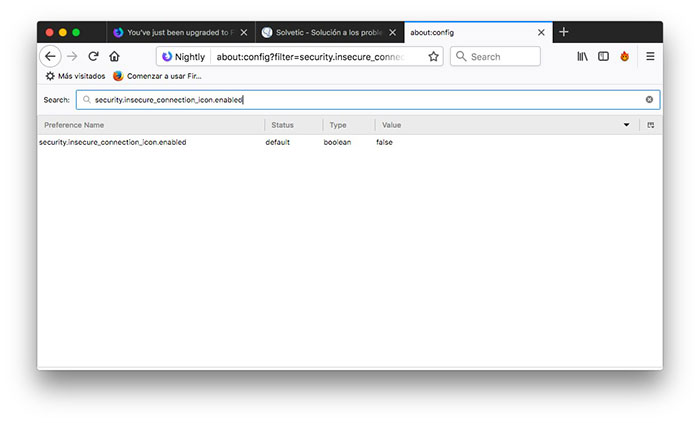Minimize window with yellow button

coord(63,32)
